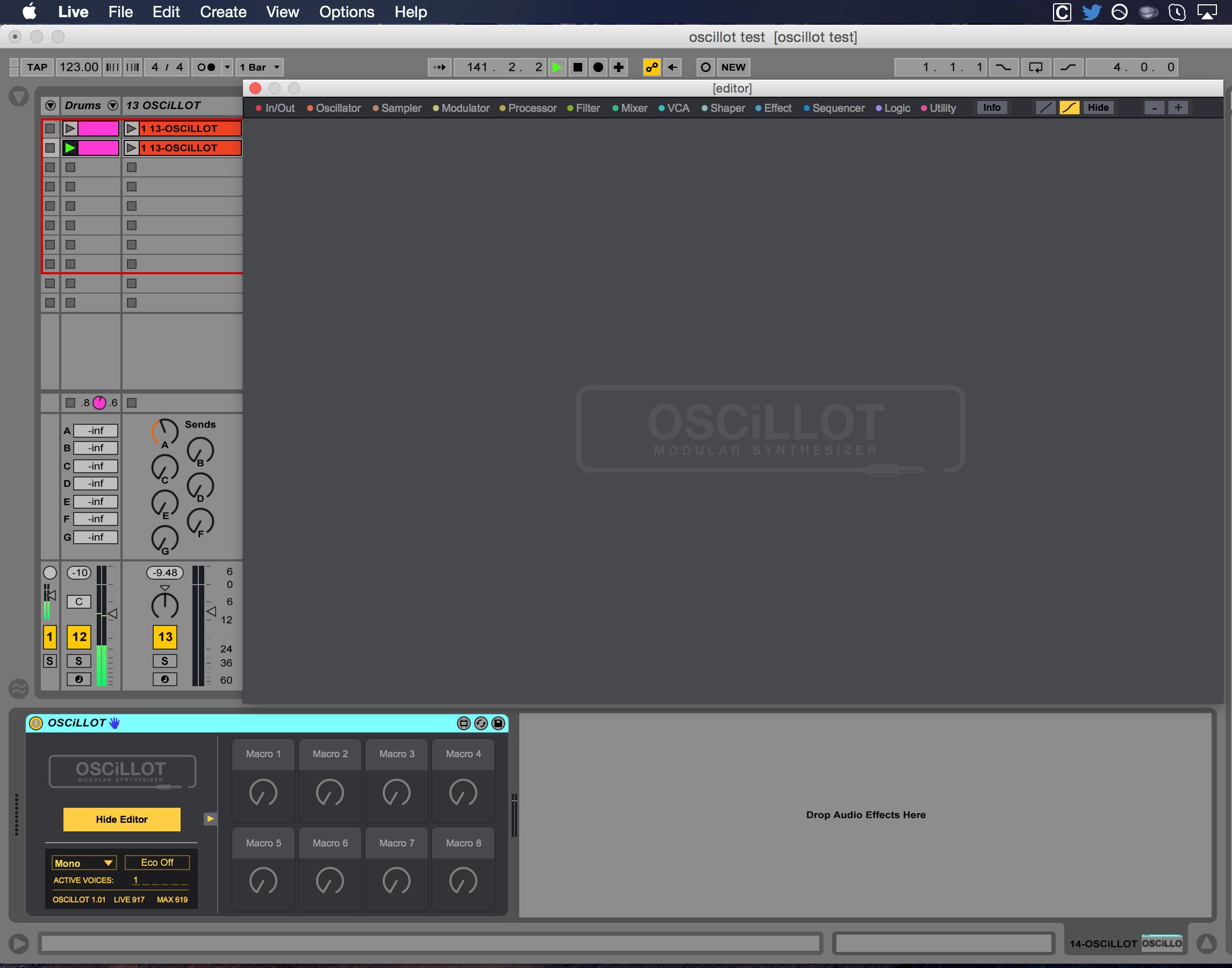Open the Modulator module category
The width and height of the screenshot is (1232, 968).
click(461, 108)
